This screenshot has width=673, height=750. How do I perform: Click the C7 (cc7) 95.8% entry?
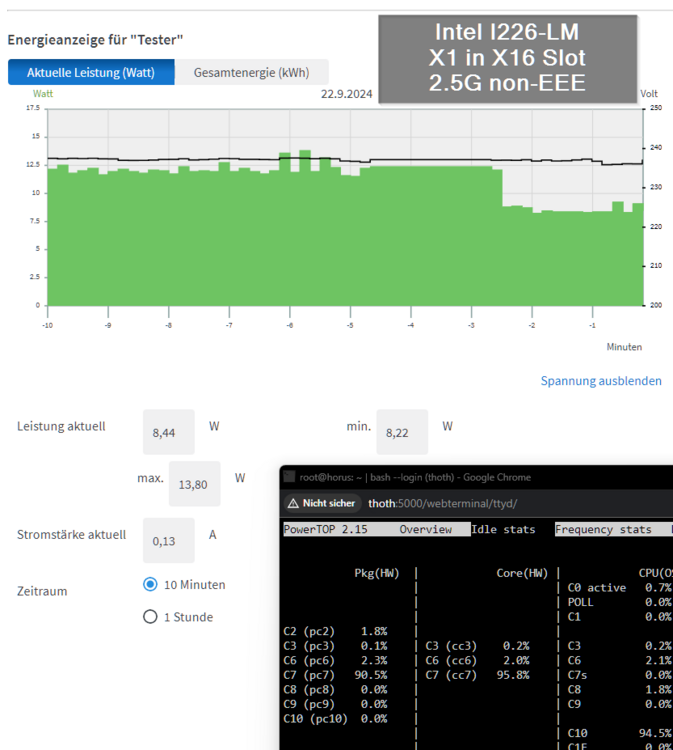point(477,675)
